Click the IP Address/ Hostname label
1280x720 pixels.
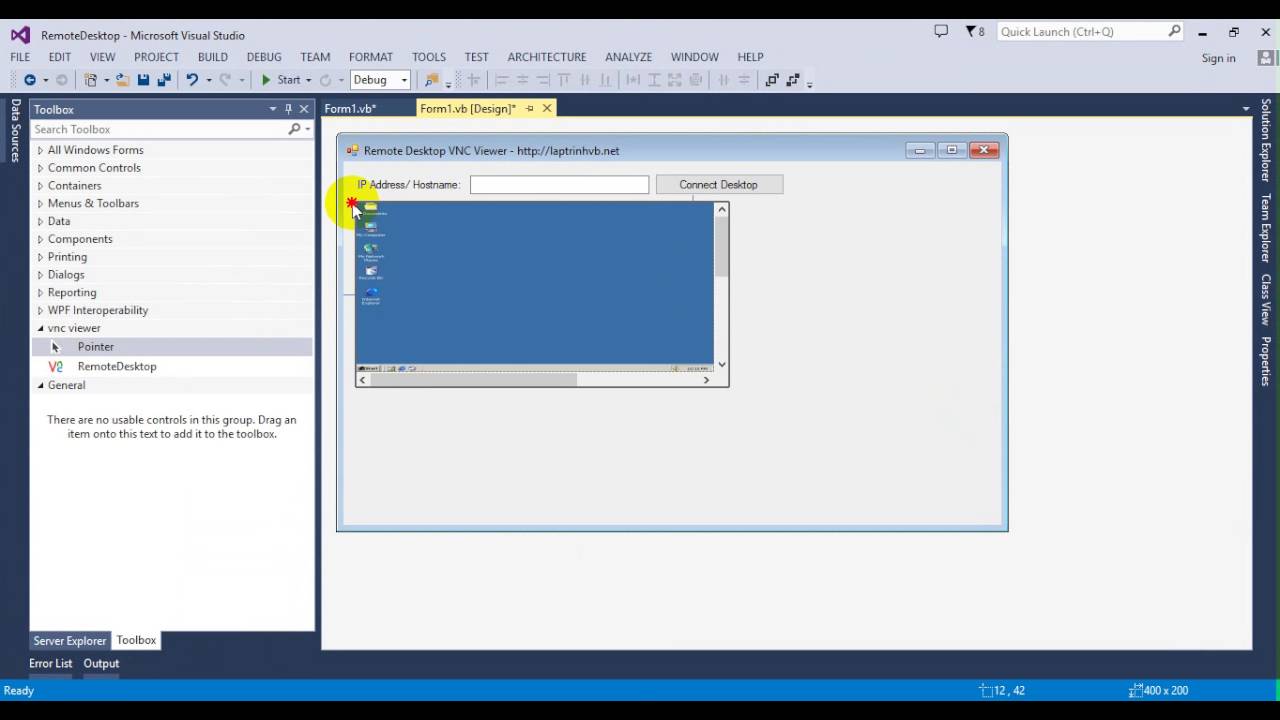[x=408, y=185]
